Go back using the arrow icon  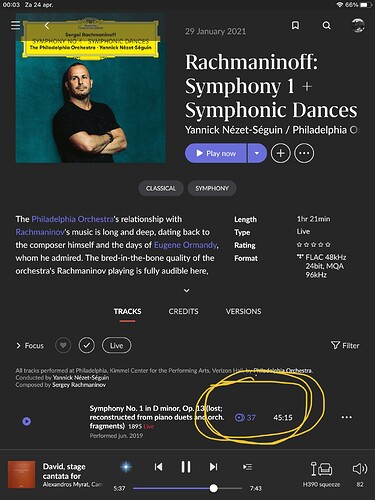(47, 25)
